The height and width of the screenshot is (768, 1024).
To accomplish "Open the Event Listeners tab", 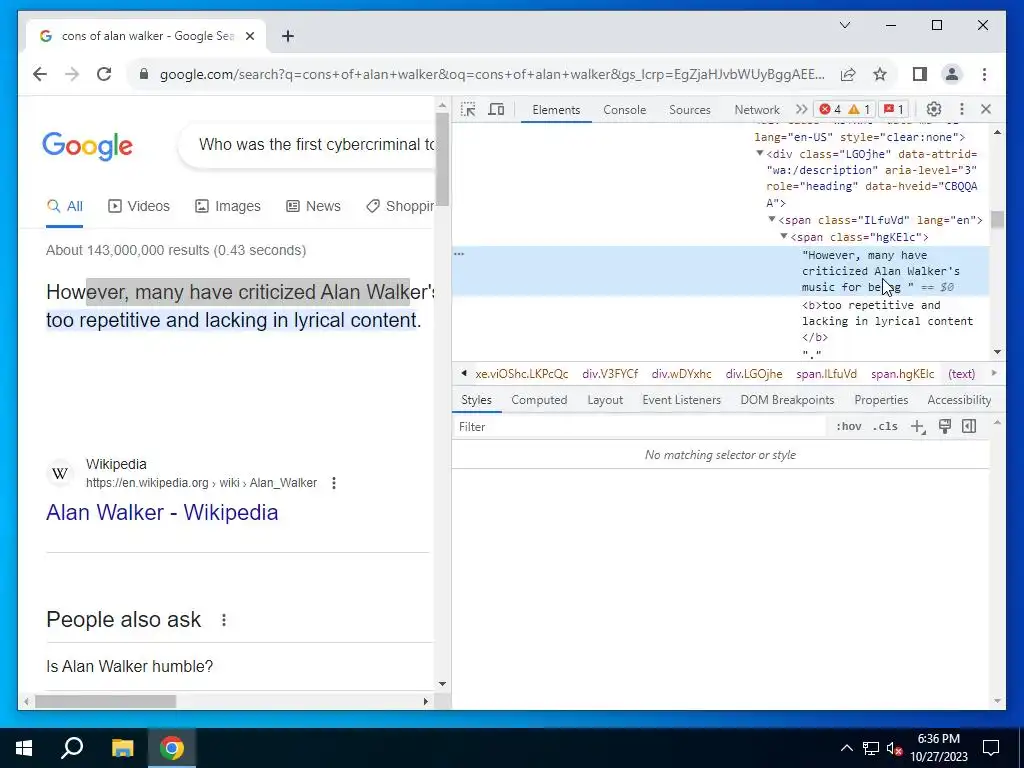I will click(x=681, y=400).
